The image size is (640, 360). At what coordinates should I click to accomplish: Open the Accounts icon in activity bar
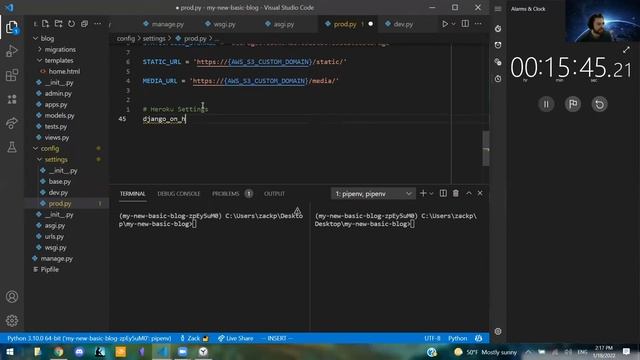click(12, 297)
